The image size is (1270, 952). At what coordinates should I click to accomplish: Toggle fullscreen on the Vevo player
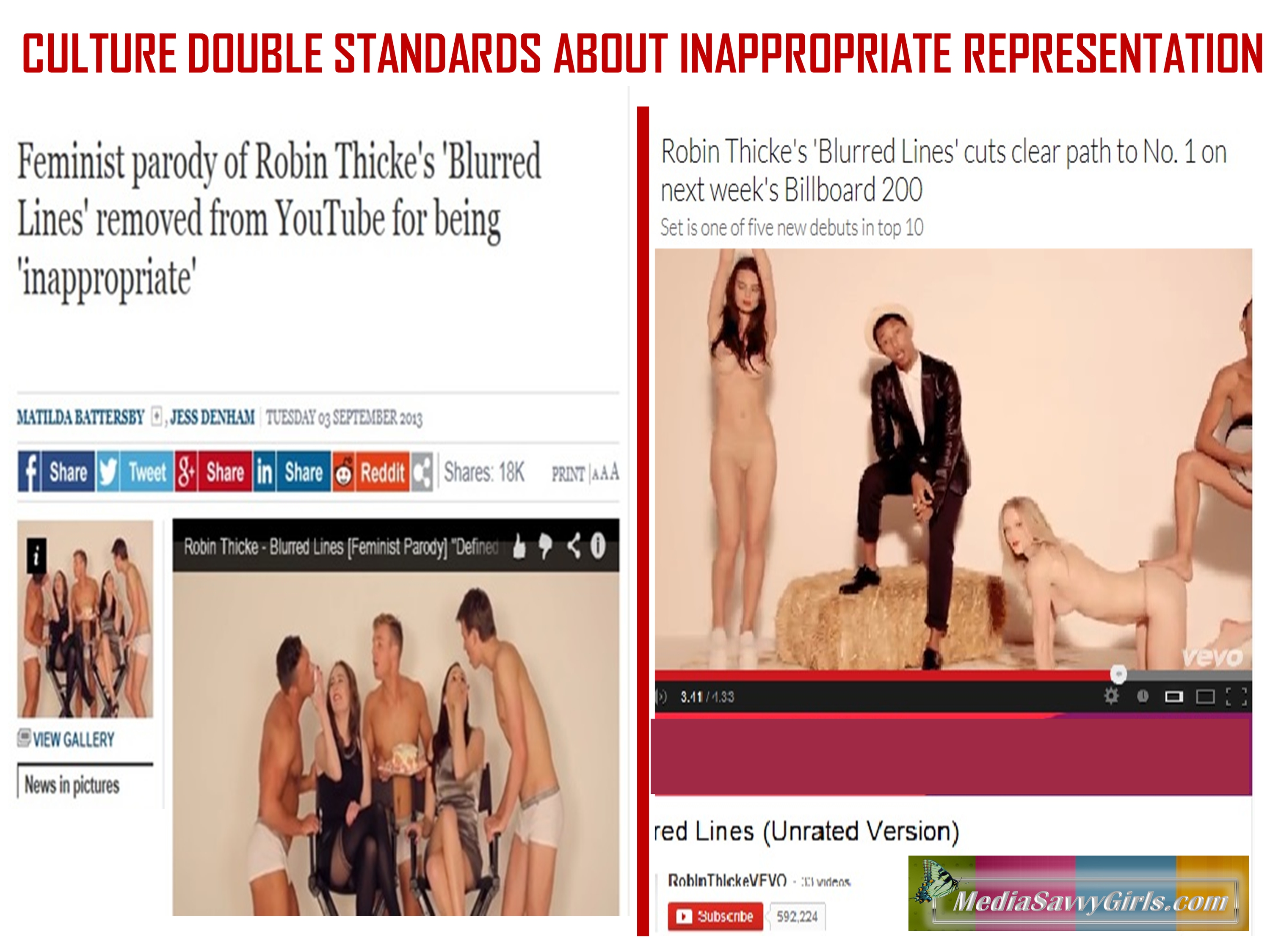tap(1236, 696)
